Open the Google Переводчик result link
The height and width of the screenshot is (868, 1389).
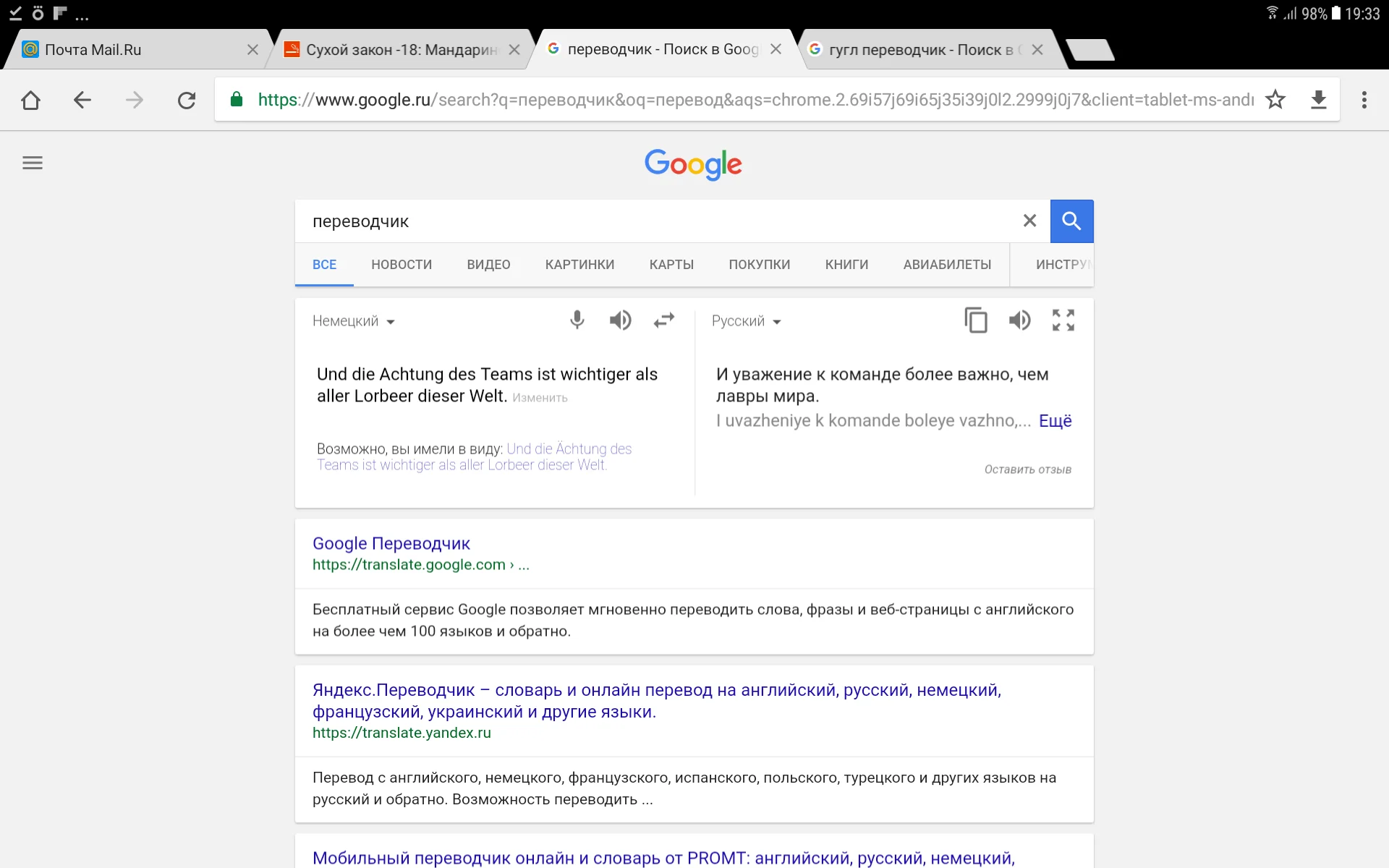(391, 543)
